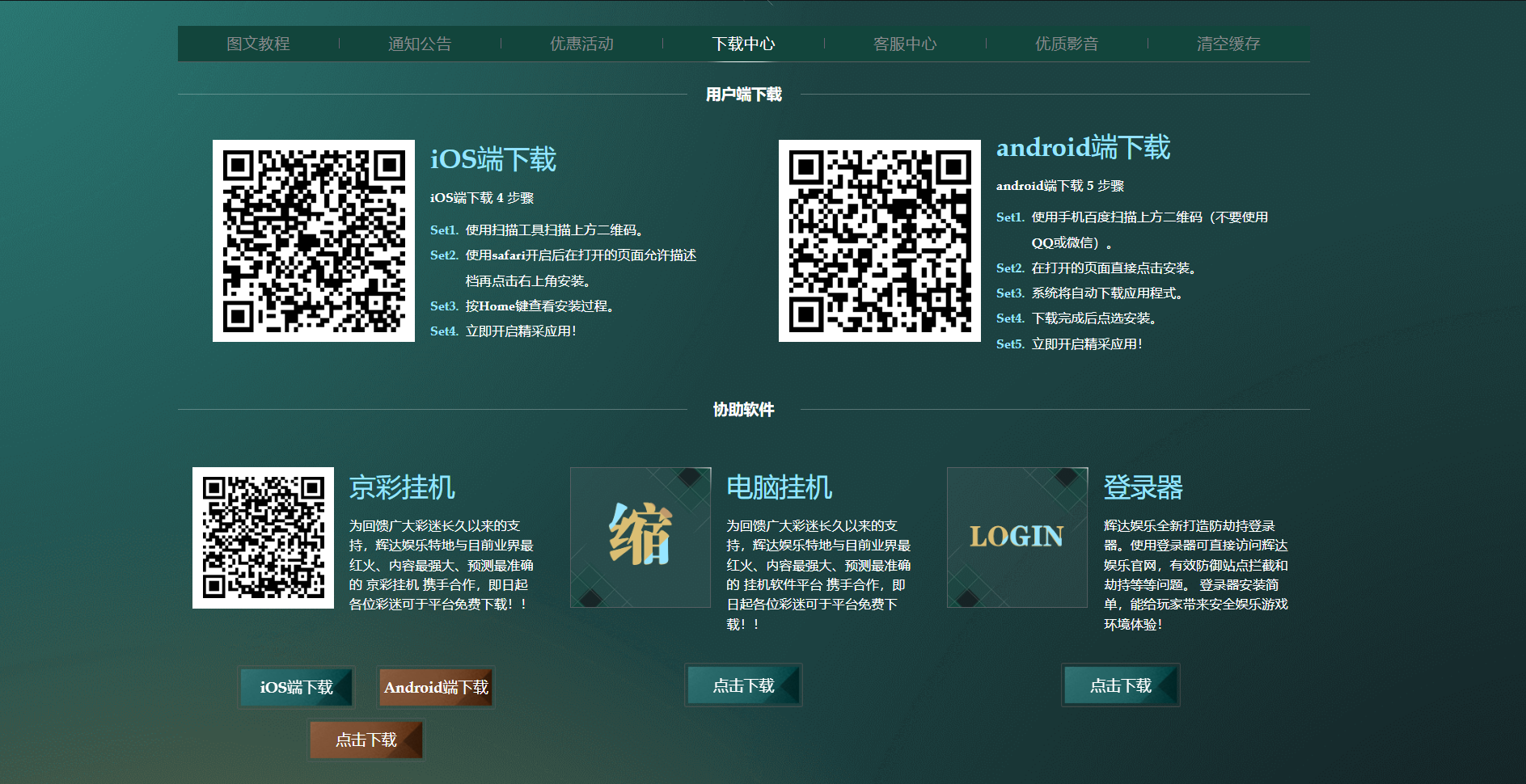Click 清空缓存 to clear cache
Viewport: 1526px width, 784px height.
[x=1228, y=44]
